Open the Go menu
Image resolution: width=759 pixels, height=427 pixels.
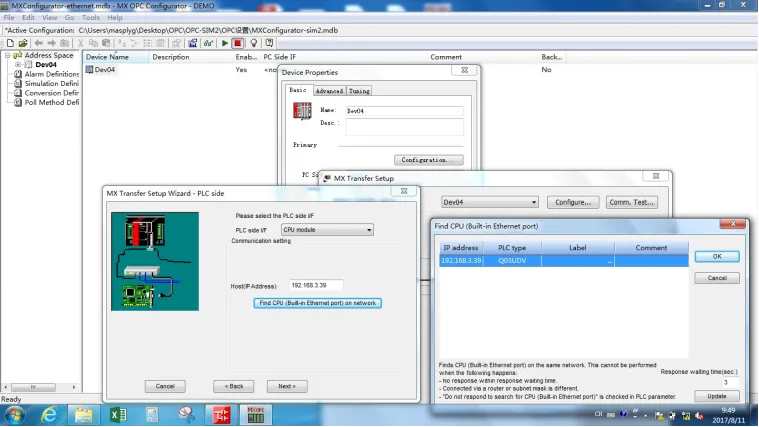[69, 17]
